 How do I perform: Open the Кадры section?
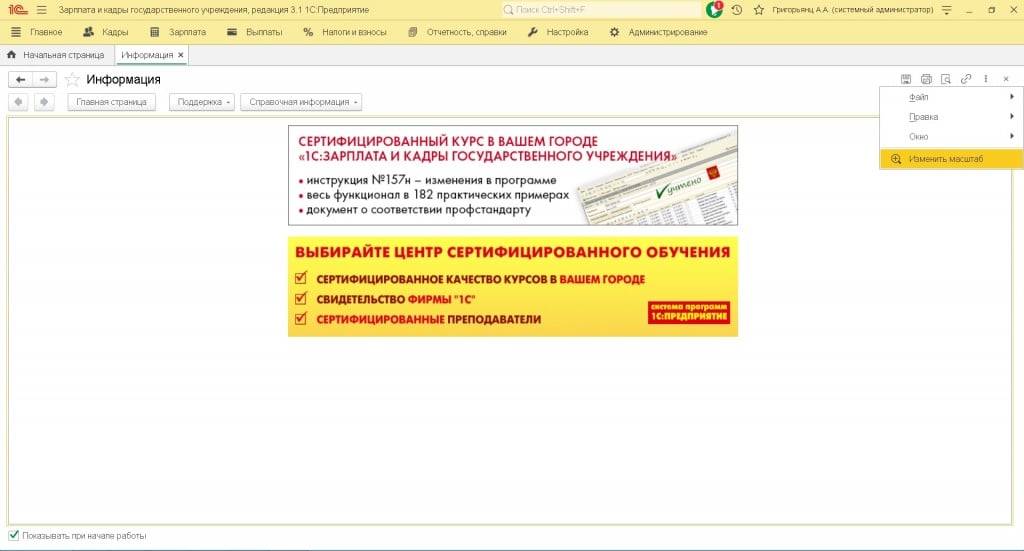click(106, 32)
